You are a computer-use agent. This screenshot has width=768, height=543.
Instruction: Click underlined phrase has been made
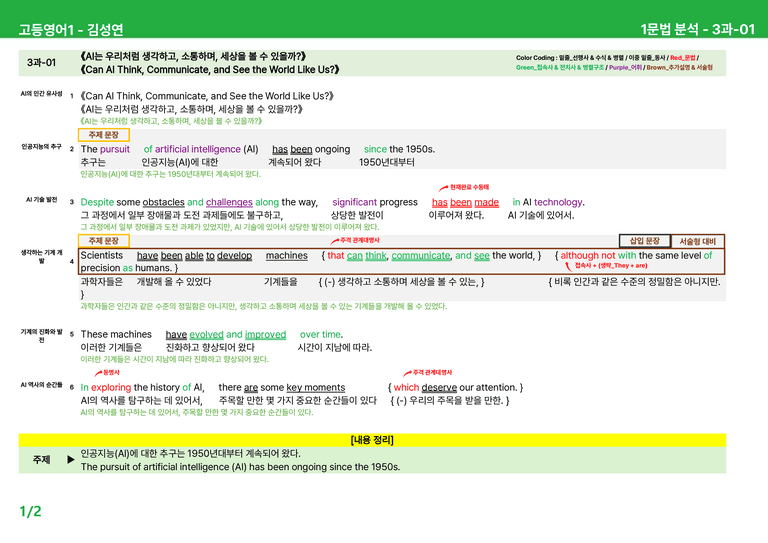(x=465, y=202)
